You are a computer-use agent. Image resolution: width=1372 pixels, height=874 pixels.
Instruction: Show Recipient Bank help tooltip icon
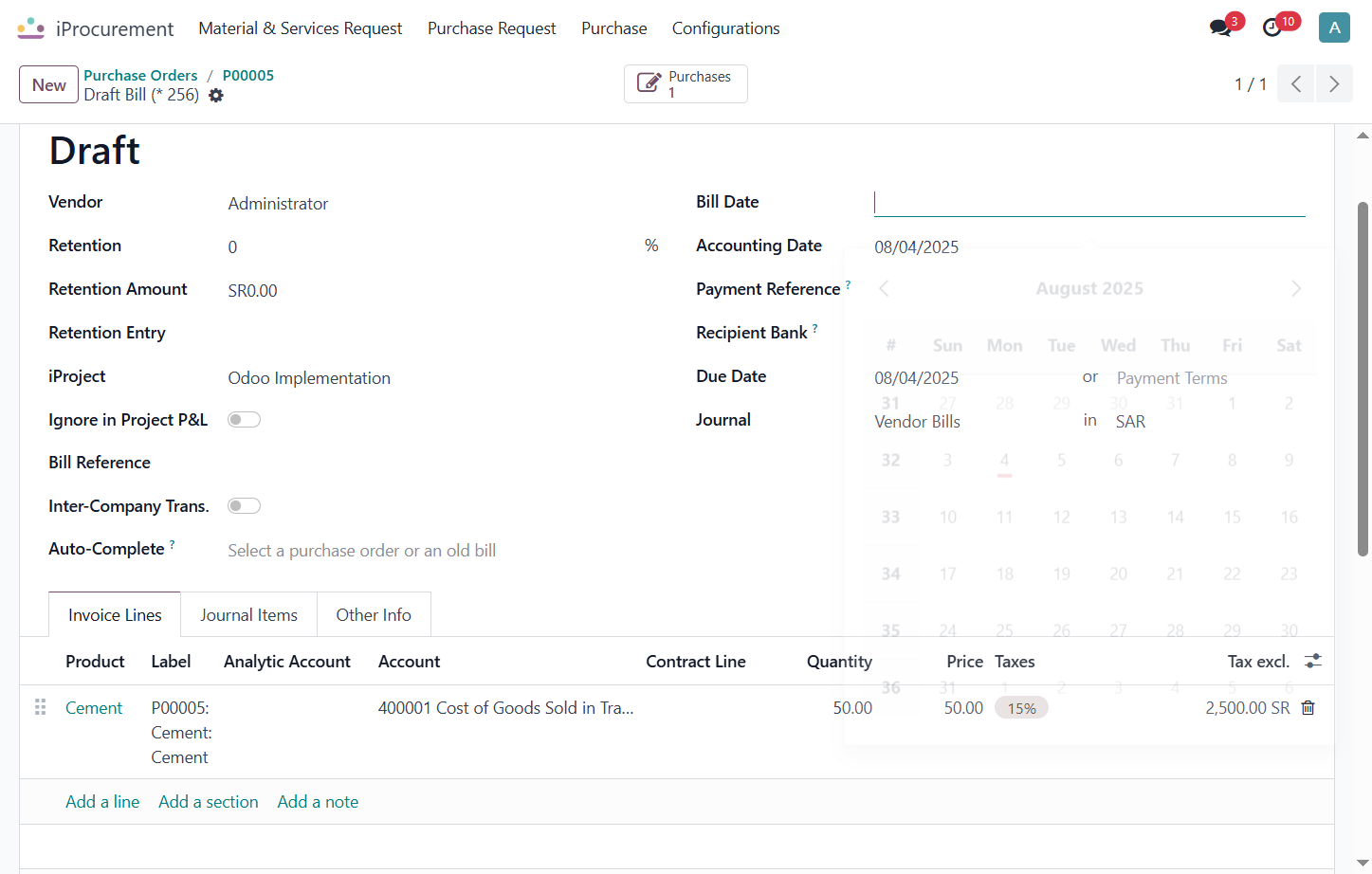point(814,328)
